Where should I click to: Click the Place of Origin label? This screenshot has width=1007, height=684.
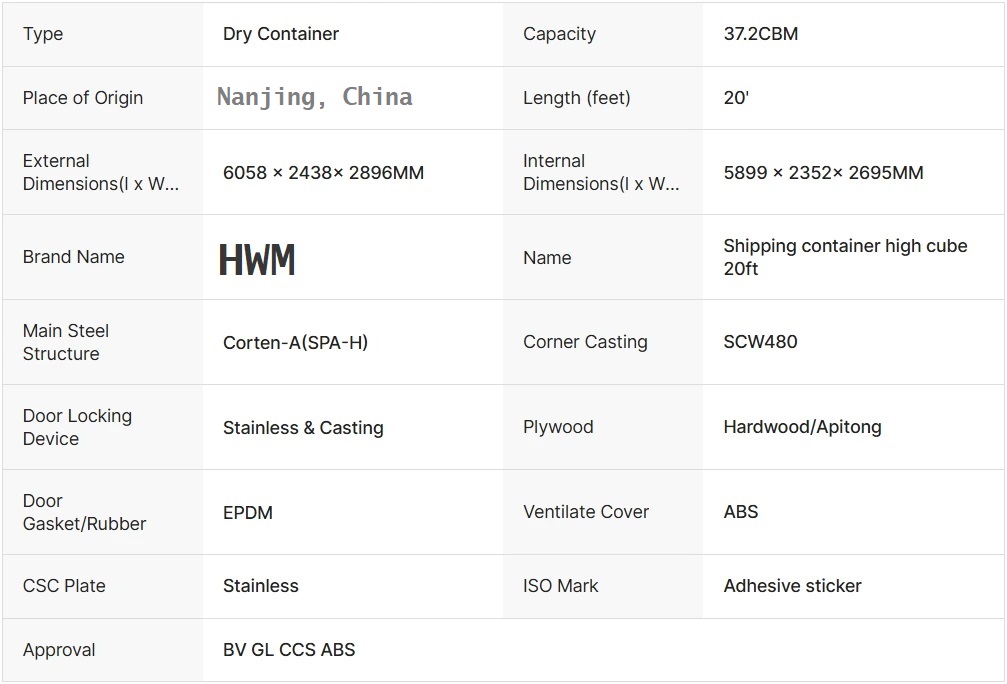click(83, 98)
